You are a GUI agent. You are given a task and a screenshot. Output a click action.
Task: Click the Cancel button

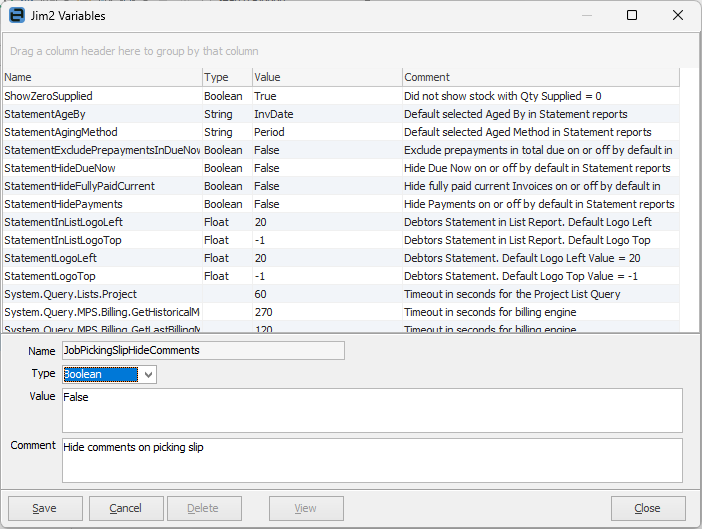pos(126,508)
